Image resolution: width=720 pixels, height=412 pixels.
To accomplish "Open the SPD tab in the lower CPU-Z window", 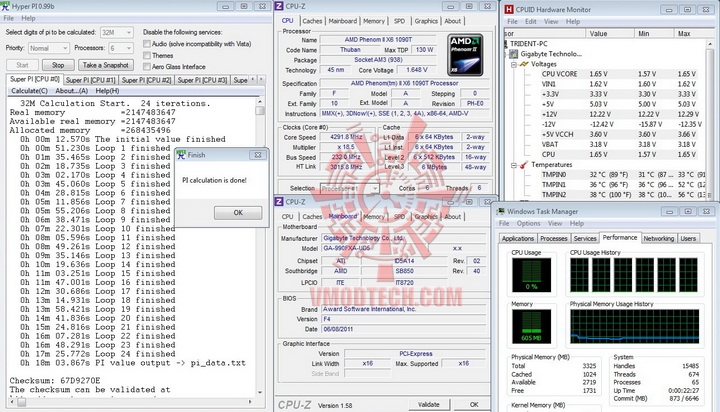I will tap(399, 217).
